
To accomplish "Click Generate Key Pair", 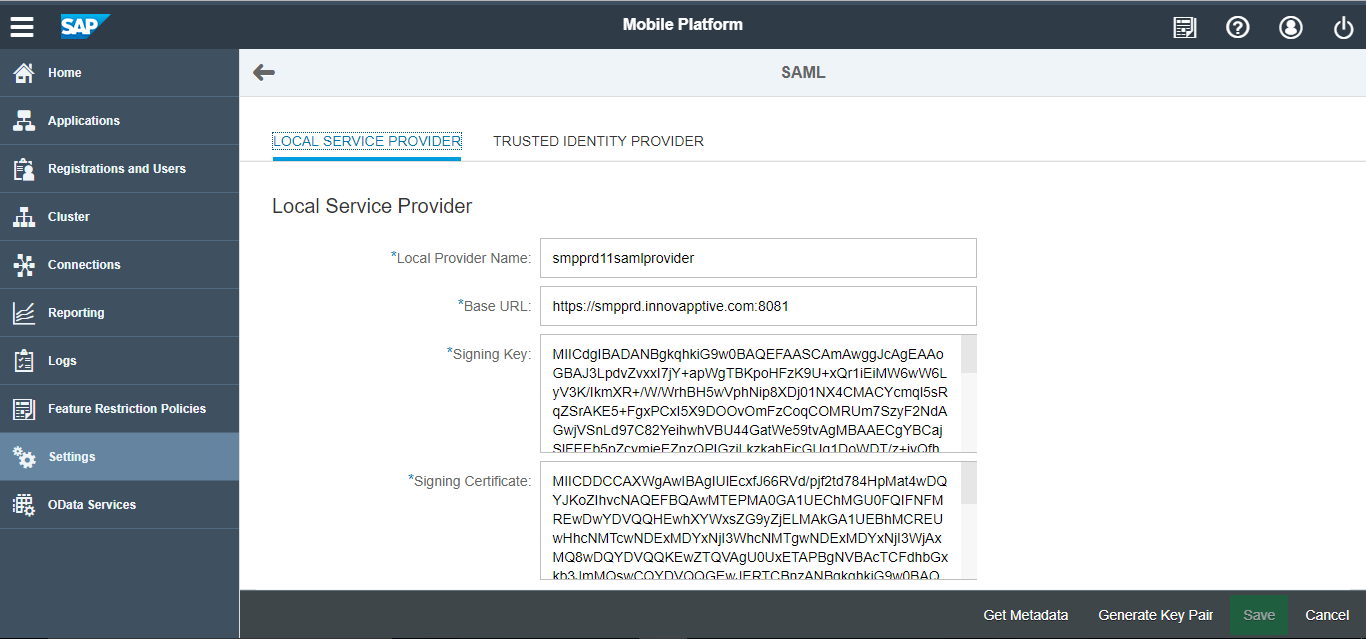I will pos(1155,615).
